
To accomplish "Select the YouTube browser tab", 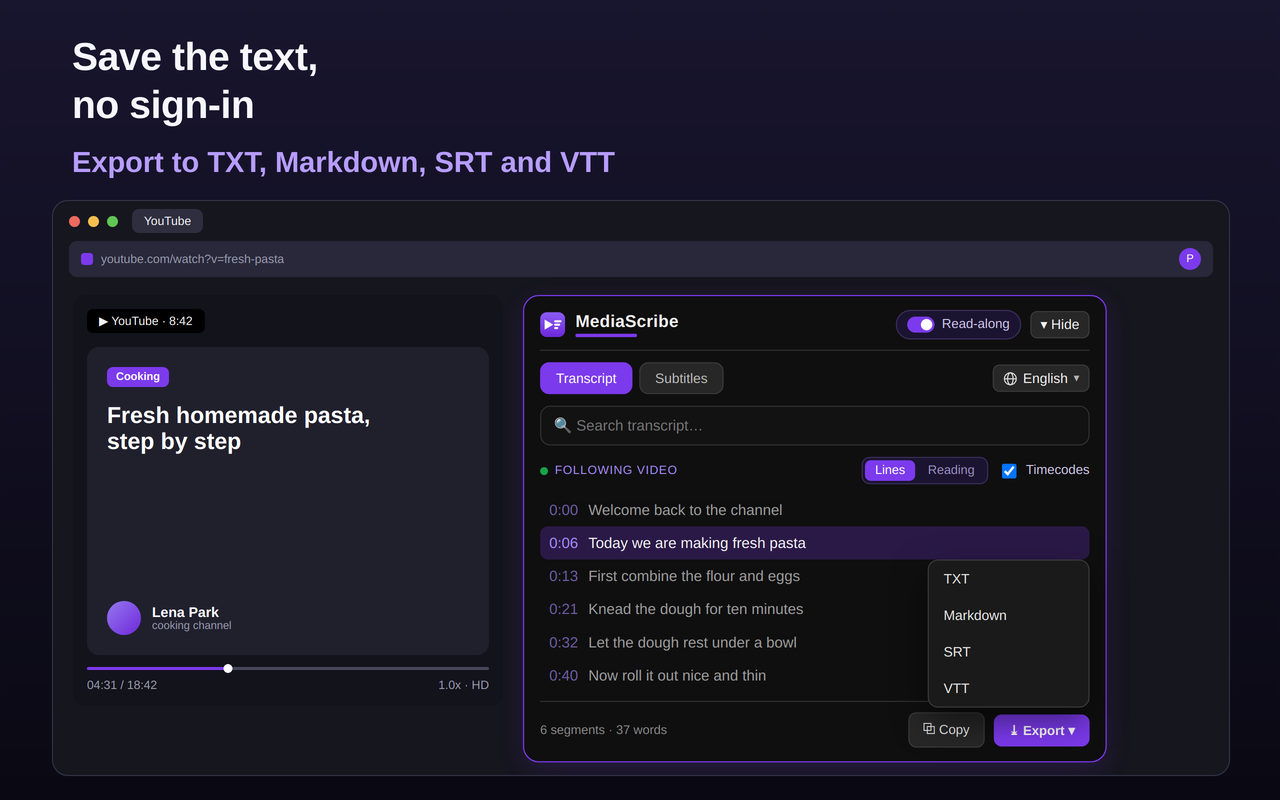I will click(167, 221).
